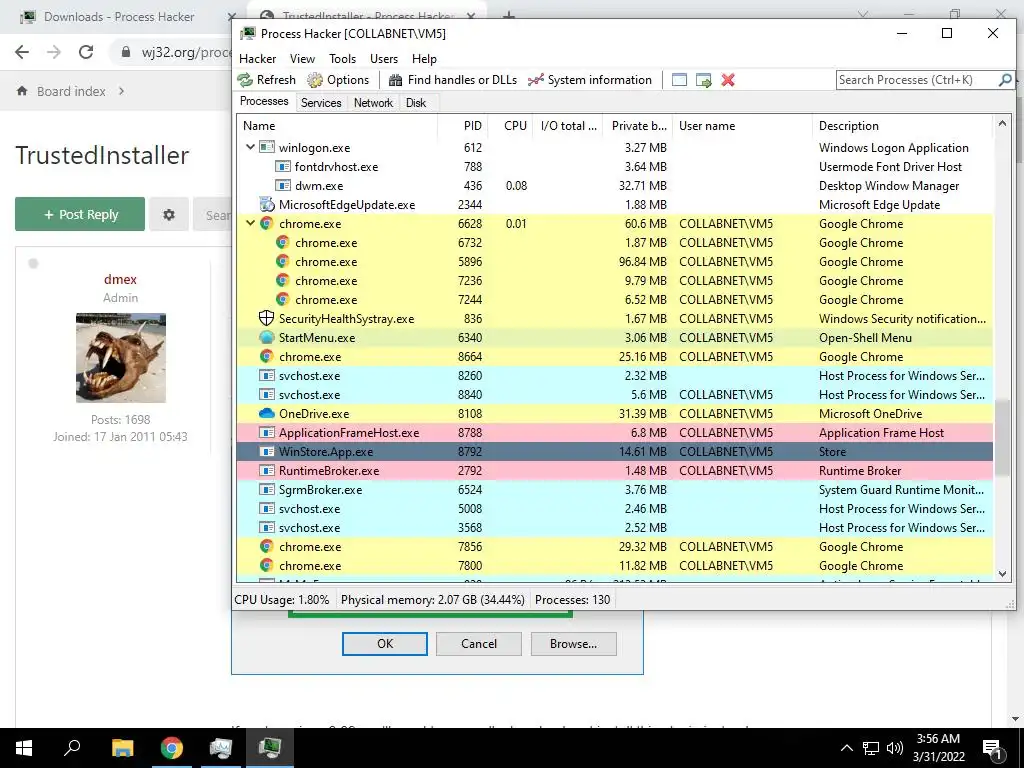Open Options via the gear icon

315,80
